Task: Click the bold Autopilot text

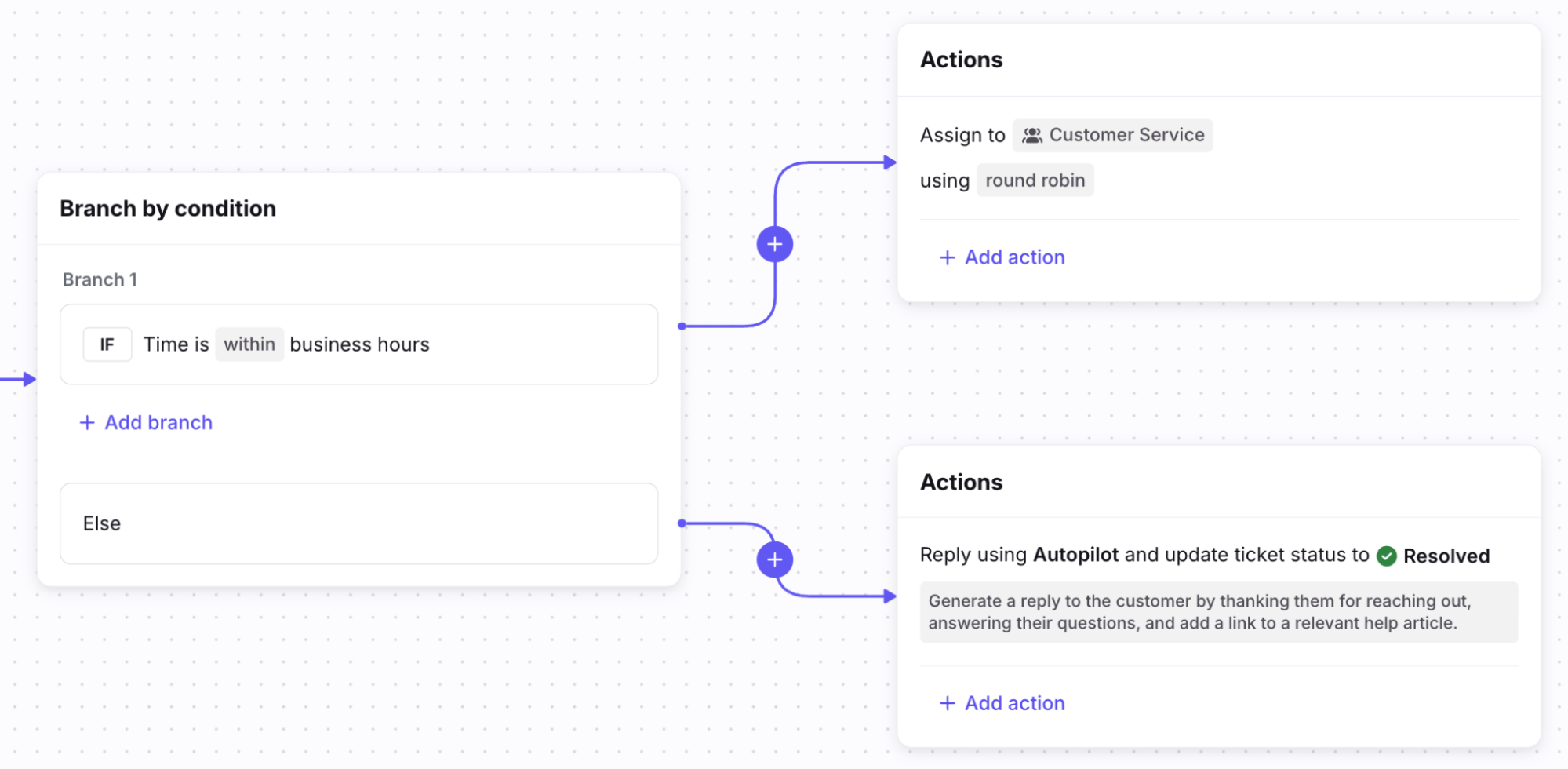Action: (1075, 555)
